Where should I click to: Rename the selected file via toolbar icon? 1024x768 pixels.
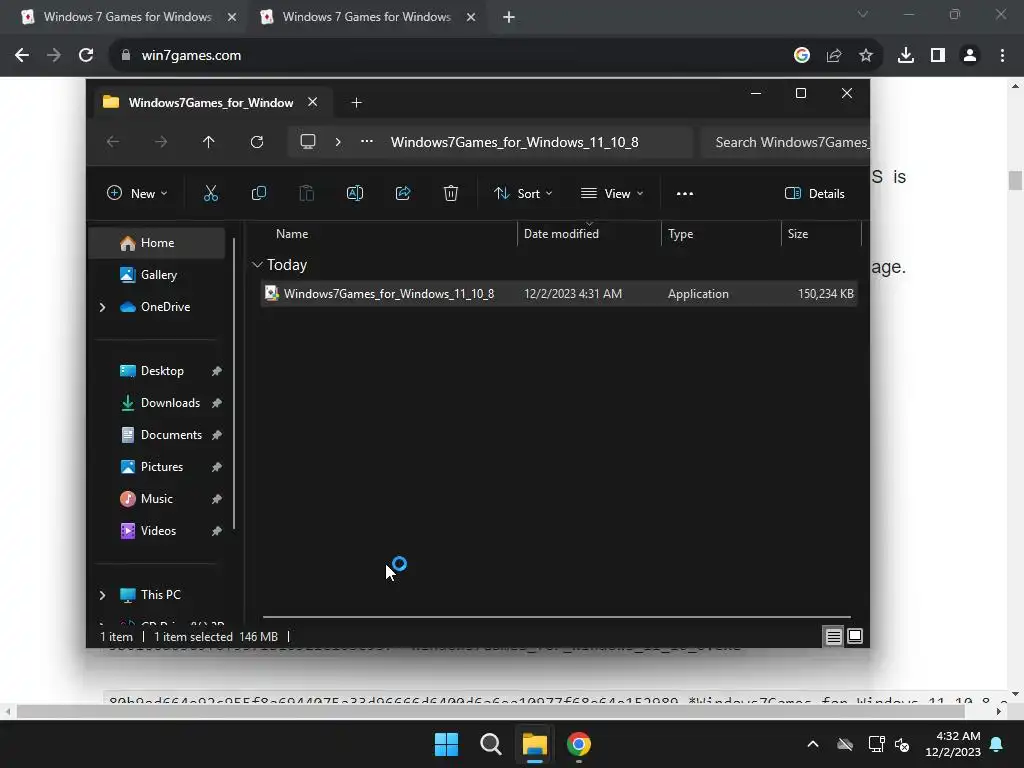click(x=355, y=193)
